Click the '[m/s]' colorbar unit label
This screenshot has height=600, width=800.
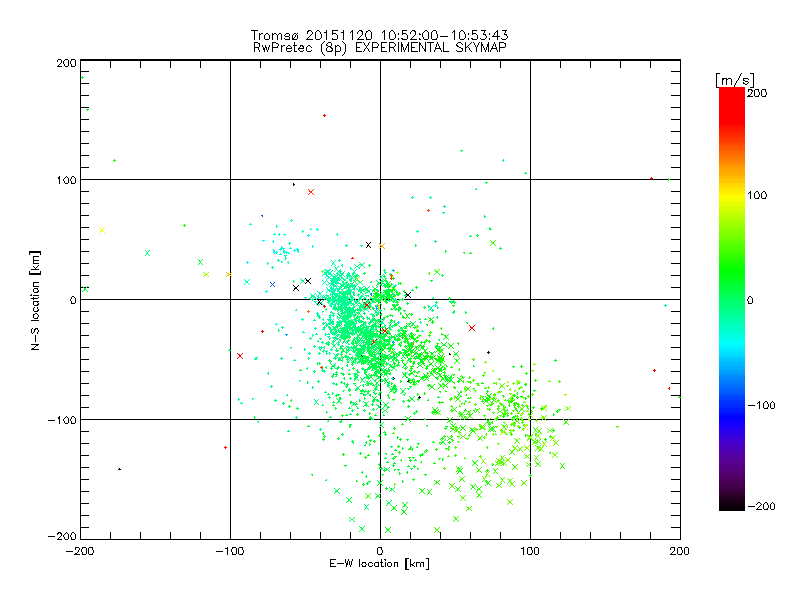point(734,80)
